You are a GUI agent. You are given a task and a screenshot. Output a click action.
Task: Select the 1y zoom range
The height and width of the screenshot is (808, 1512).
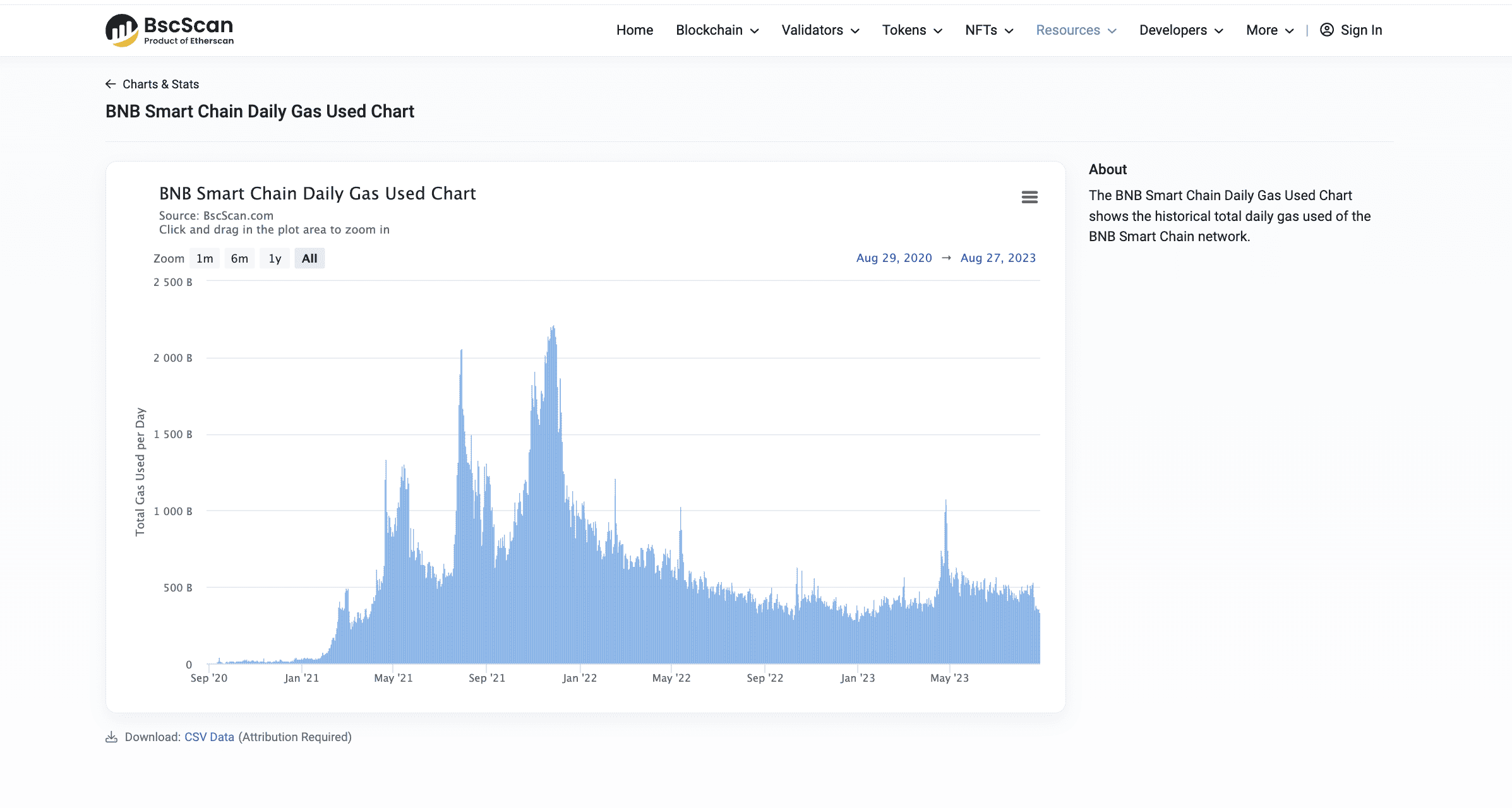[275, 258]
